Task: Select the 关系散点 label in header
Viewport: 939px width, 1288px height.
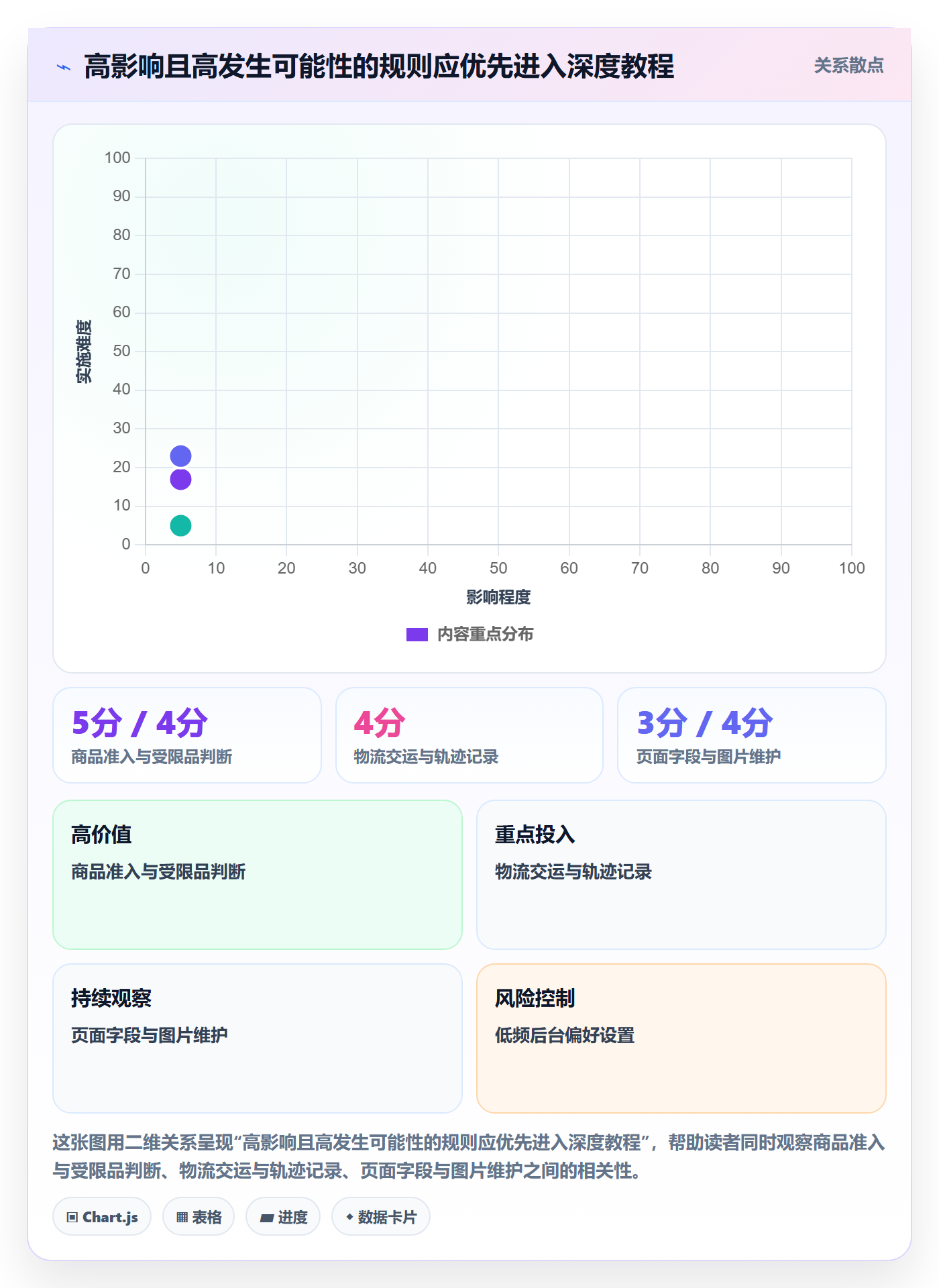Action: [848, 66]
